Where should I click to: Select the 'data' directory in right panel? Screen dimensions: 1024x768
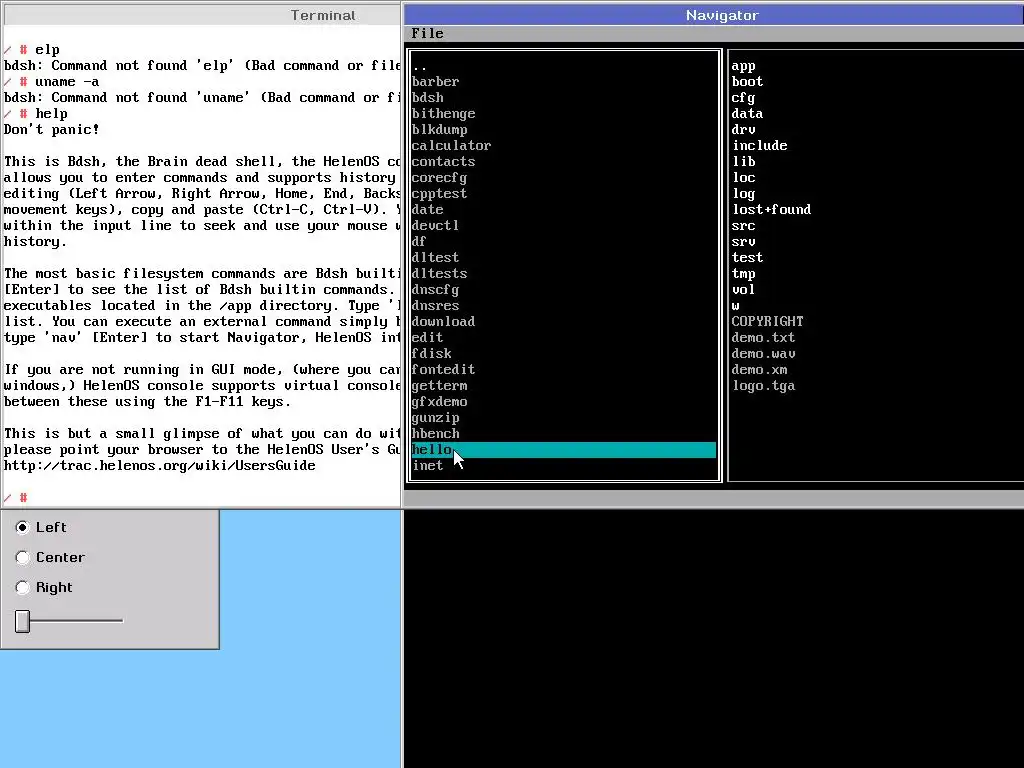tap(747, 114)
